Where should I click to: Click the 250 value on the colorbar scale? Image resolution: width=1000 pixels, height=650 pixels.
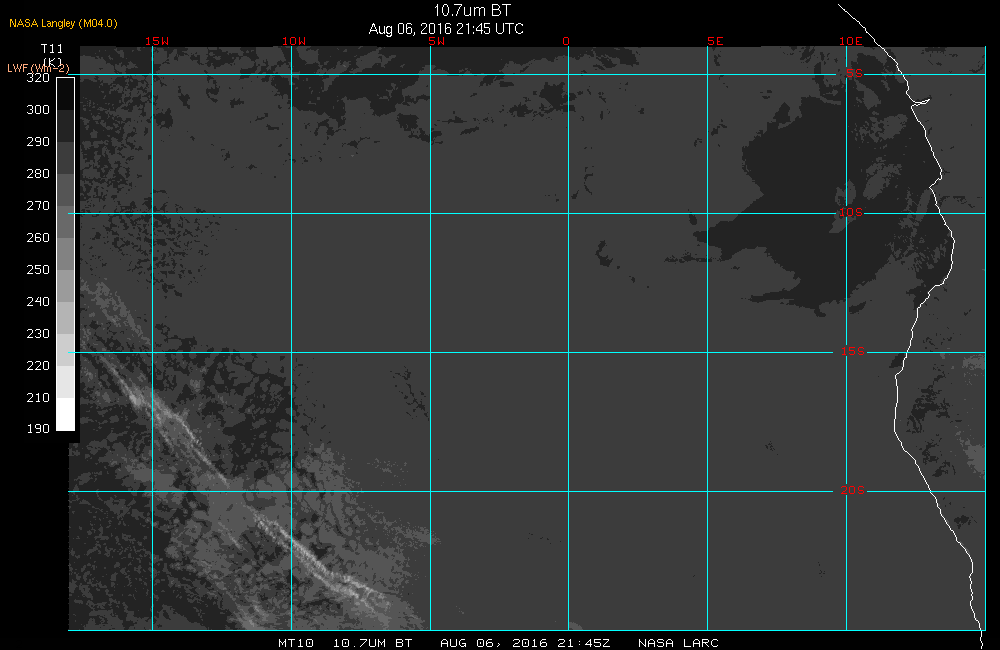[x=38, y=269]
